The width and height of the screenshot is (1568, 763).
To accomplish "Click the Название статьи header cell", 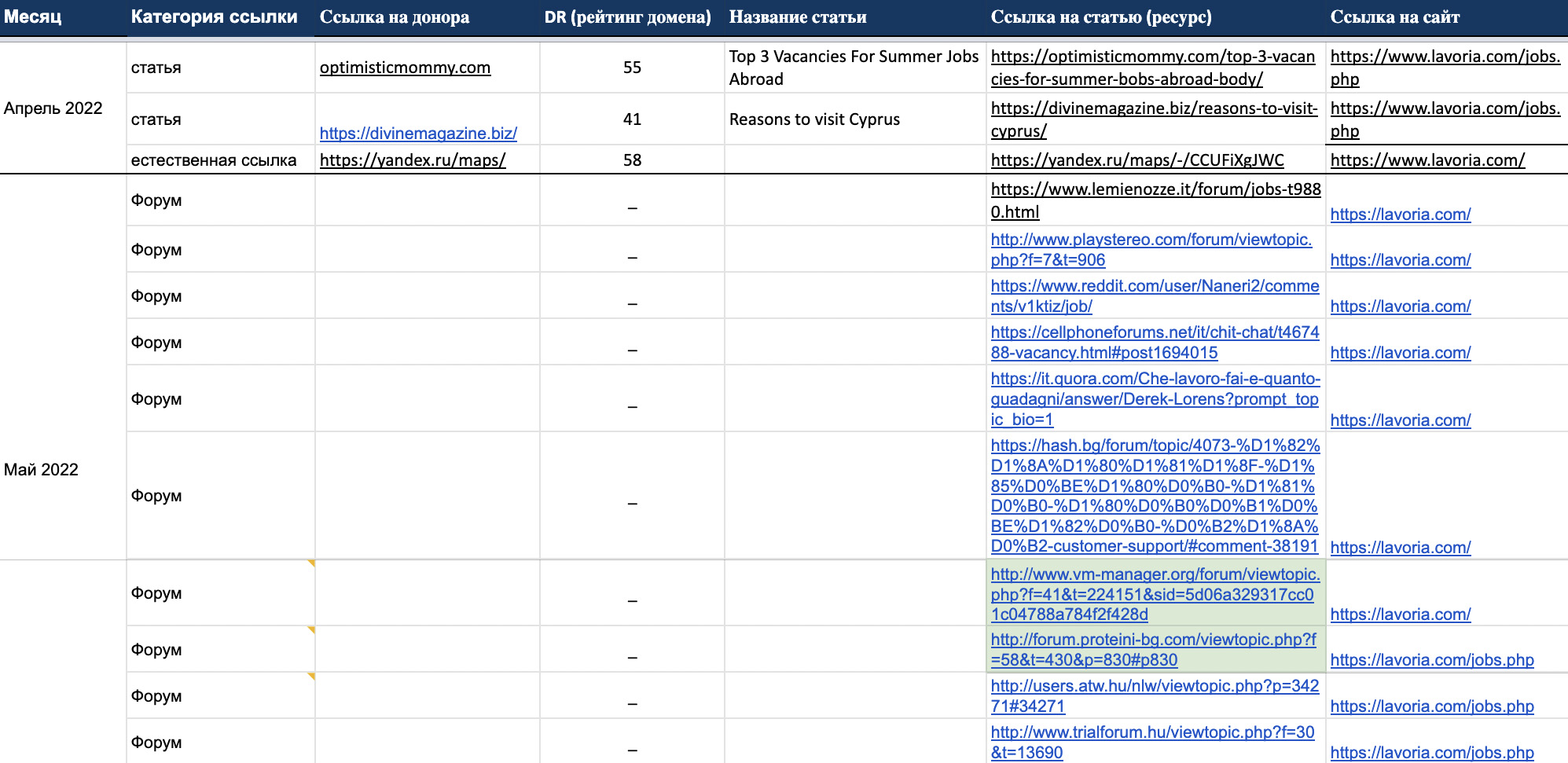I will tap(855, 17).
